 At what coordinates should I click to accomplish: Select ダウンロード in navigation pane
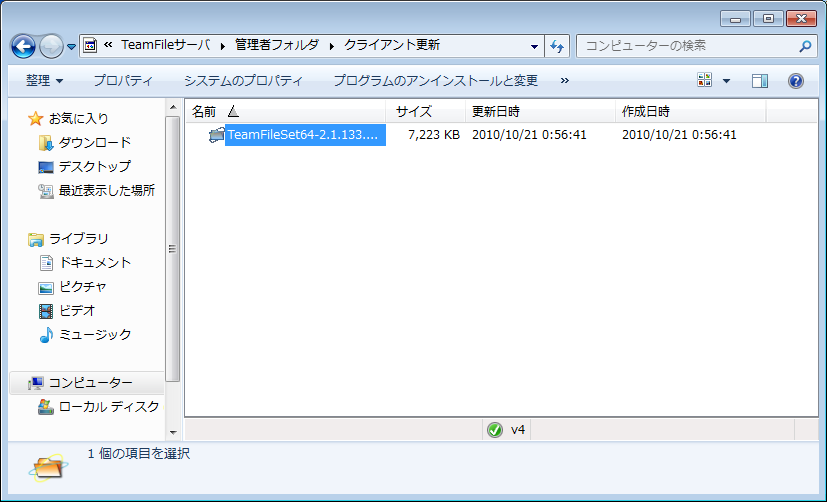click(x=94, y=143)
